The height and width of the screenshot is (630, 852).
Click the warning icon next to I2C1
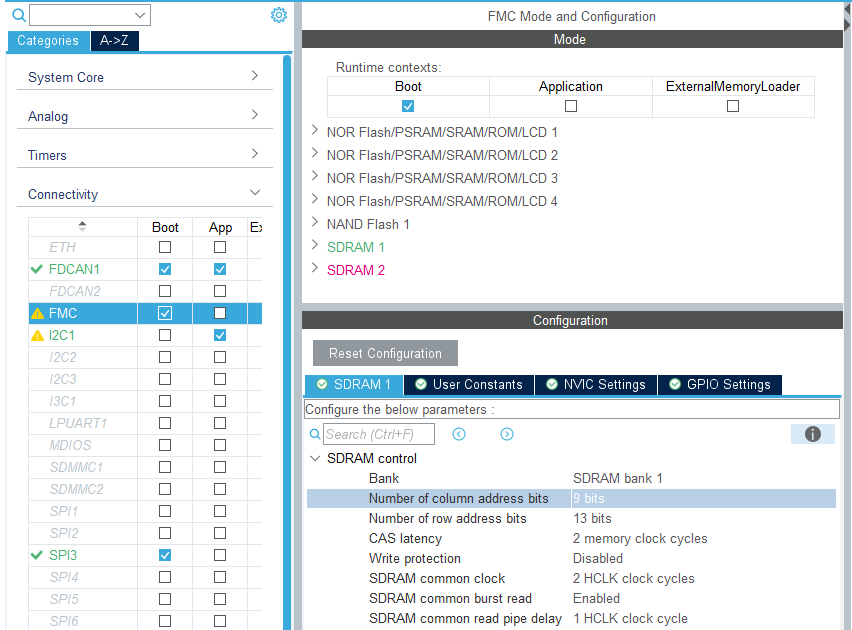[x=37, y=335]
